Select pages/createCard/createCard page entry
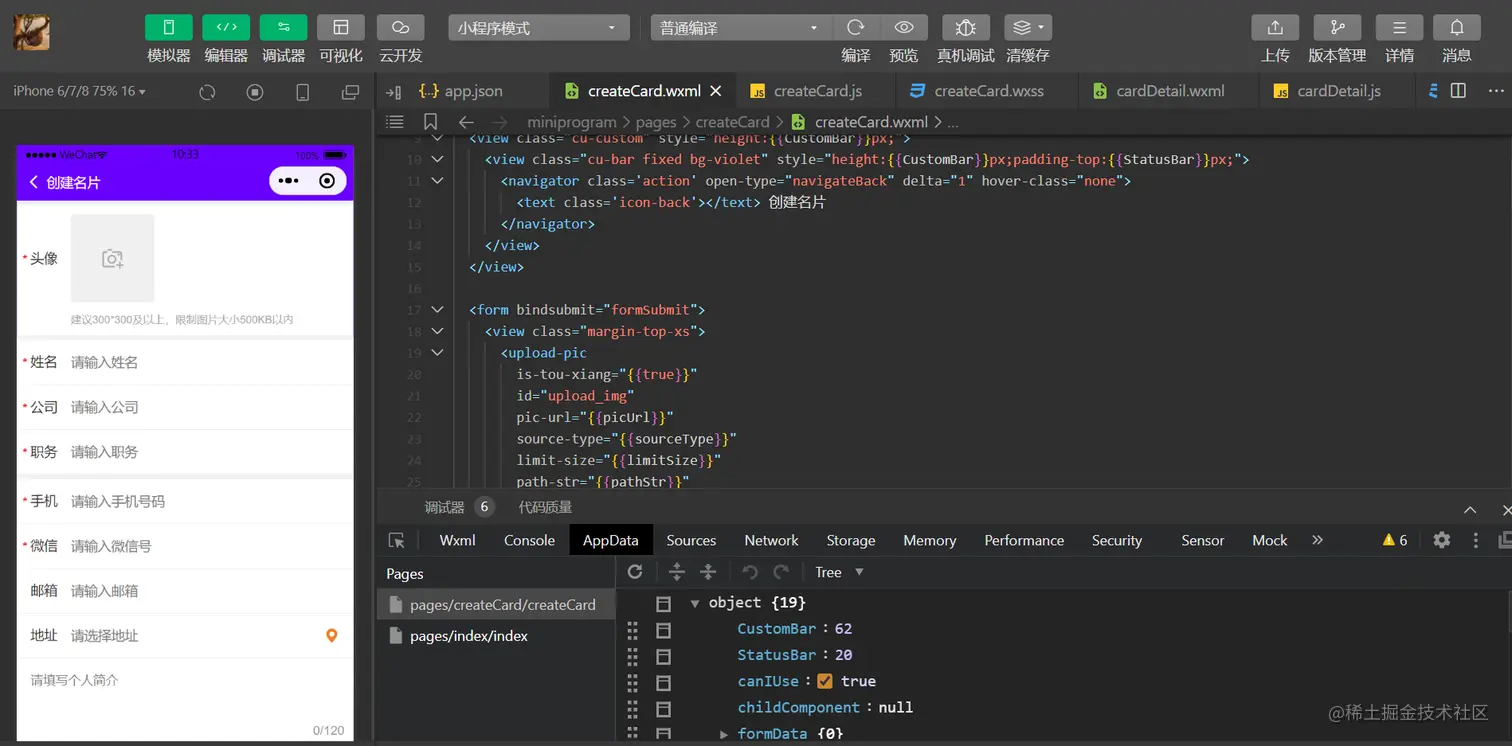Screen dimensions: 1512x746 tap(496, 604)
